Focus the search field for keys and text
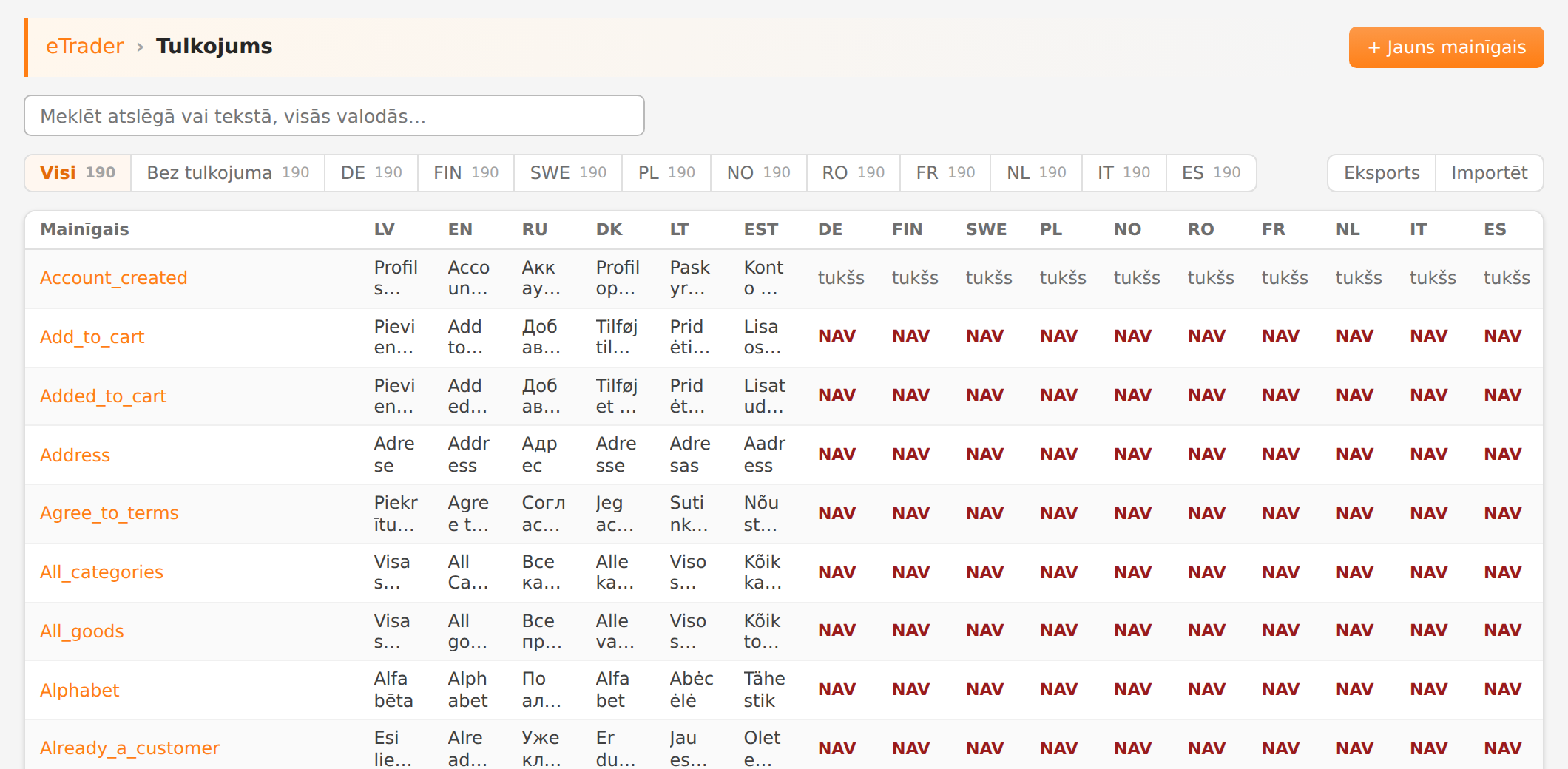The width and height of the screenshot is (1568, 769). [334, 115]
